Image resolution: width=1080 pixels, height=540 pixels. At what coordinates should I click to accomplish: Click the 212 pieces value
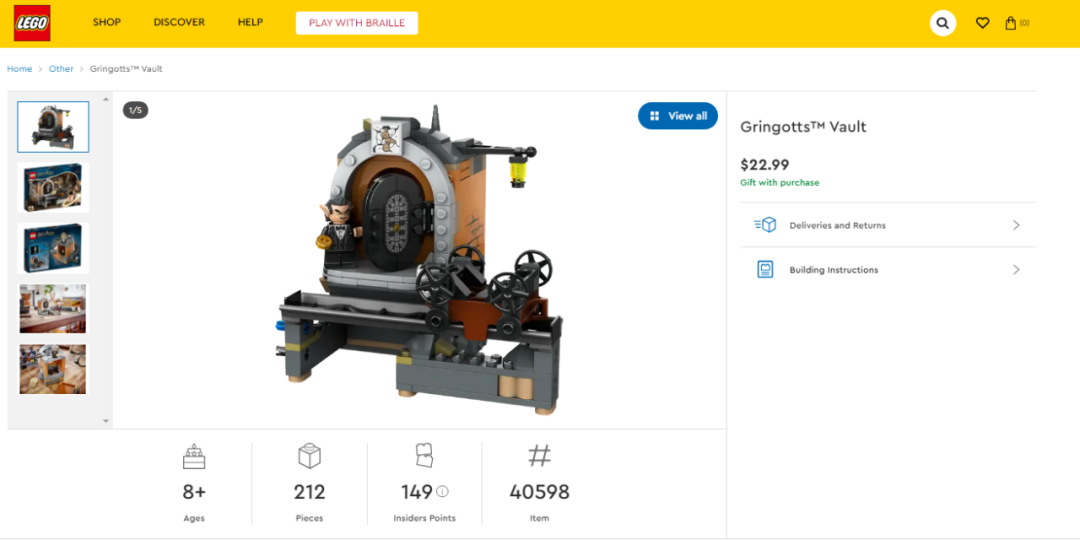(309, 492)
